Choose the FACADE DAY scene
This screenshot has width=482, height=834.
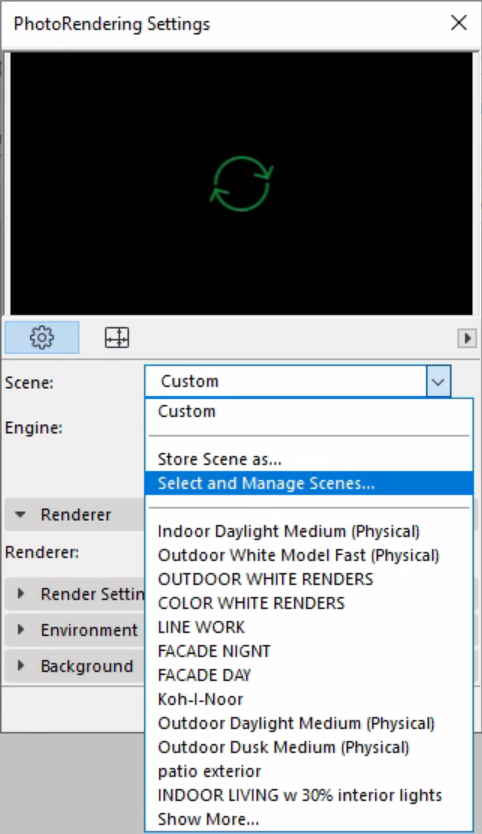[309, 674]
